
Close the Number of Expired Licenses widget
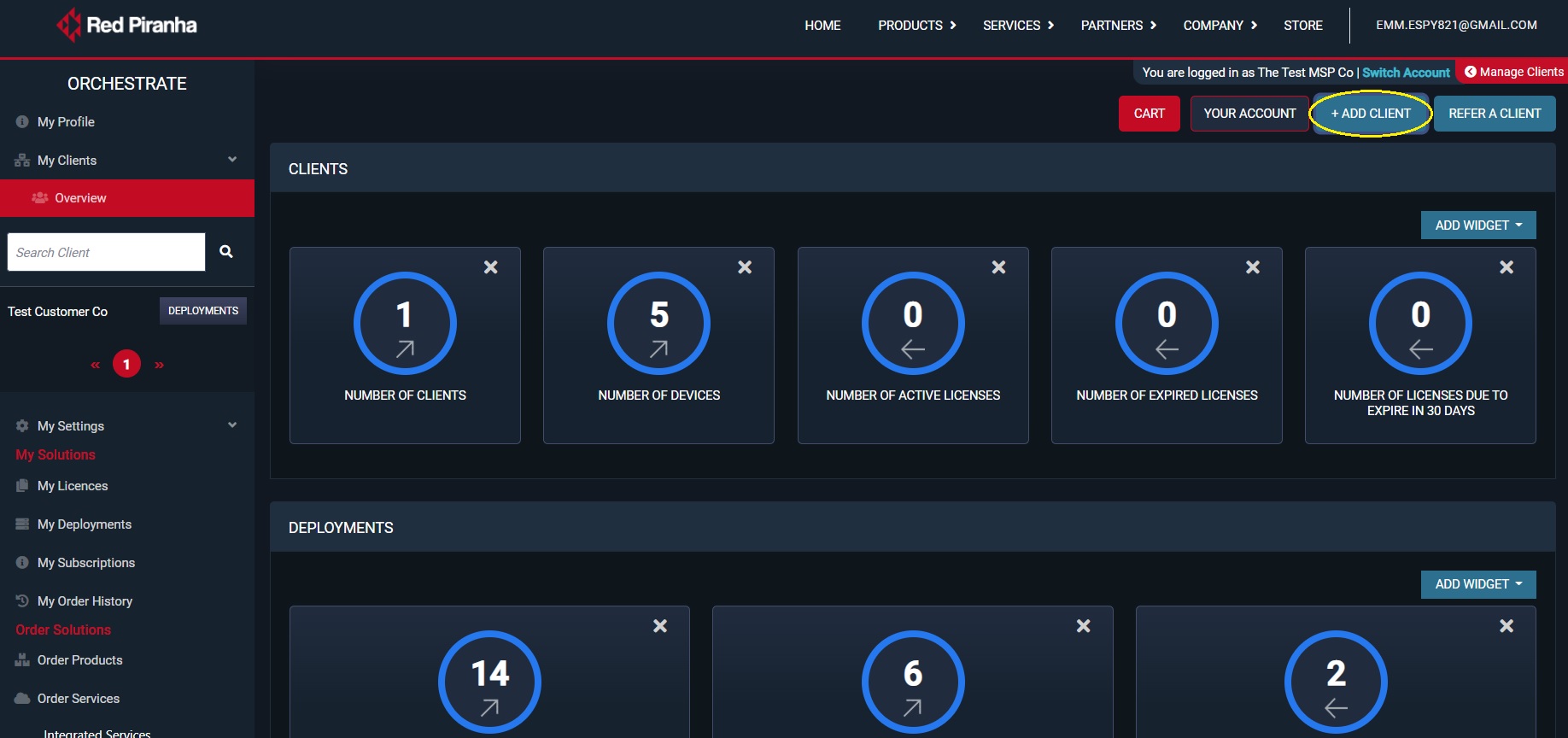pos(1253,267)
